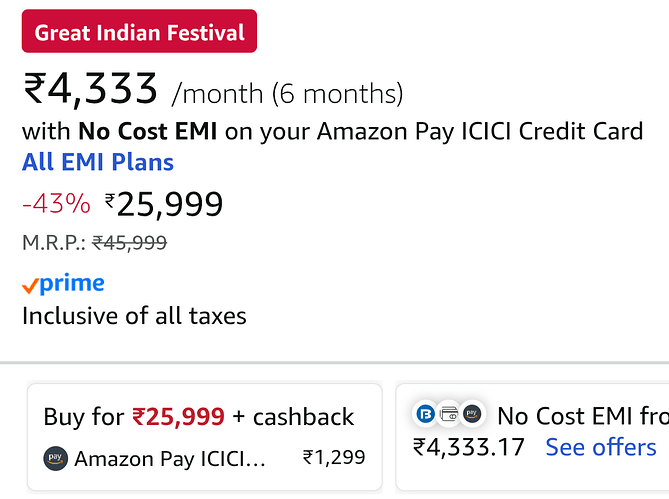
Task: Open the See offers link
Action: pyautogui.click(x=600, y=447)
